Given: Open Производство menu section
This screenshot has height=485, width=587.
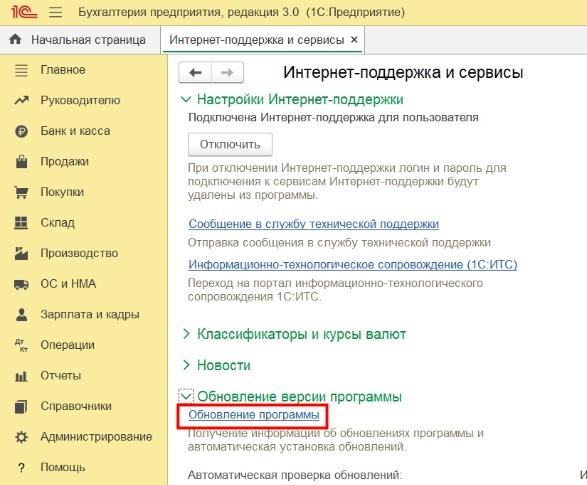Looking at the screenshot, I should [x=79, y=253].
